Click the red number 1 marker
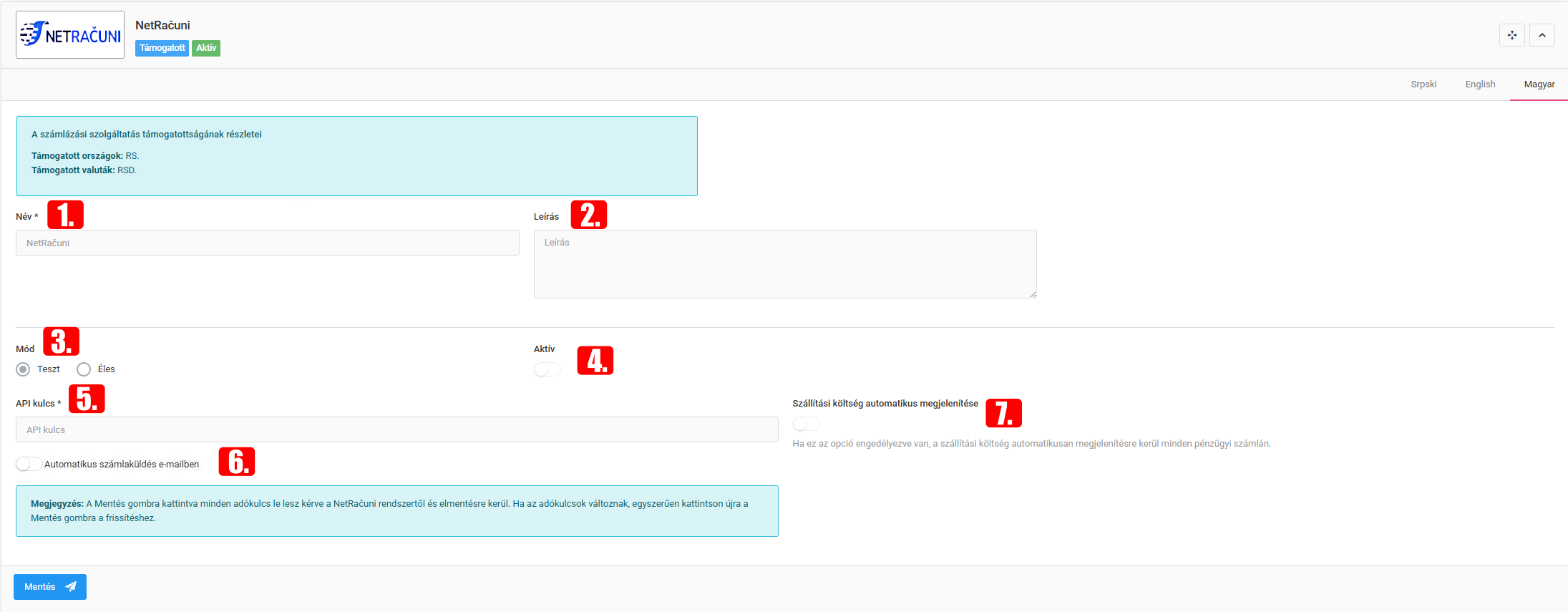This screenshot has height=612, width=1568. click(x=65, y=215)
